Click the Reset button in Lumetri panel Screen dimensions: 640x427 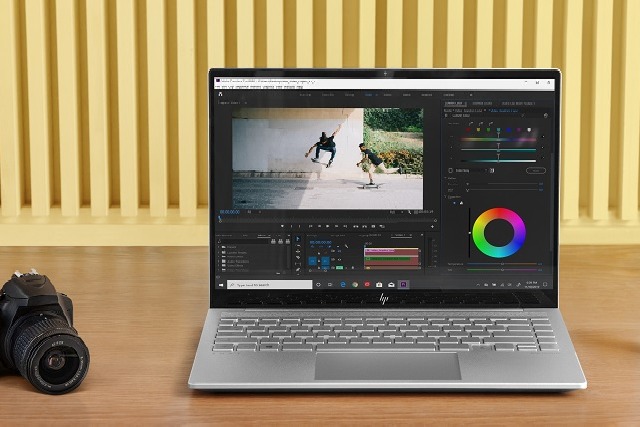(x=535, y=170)
